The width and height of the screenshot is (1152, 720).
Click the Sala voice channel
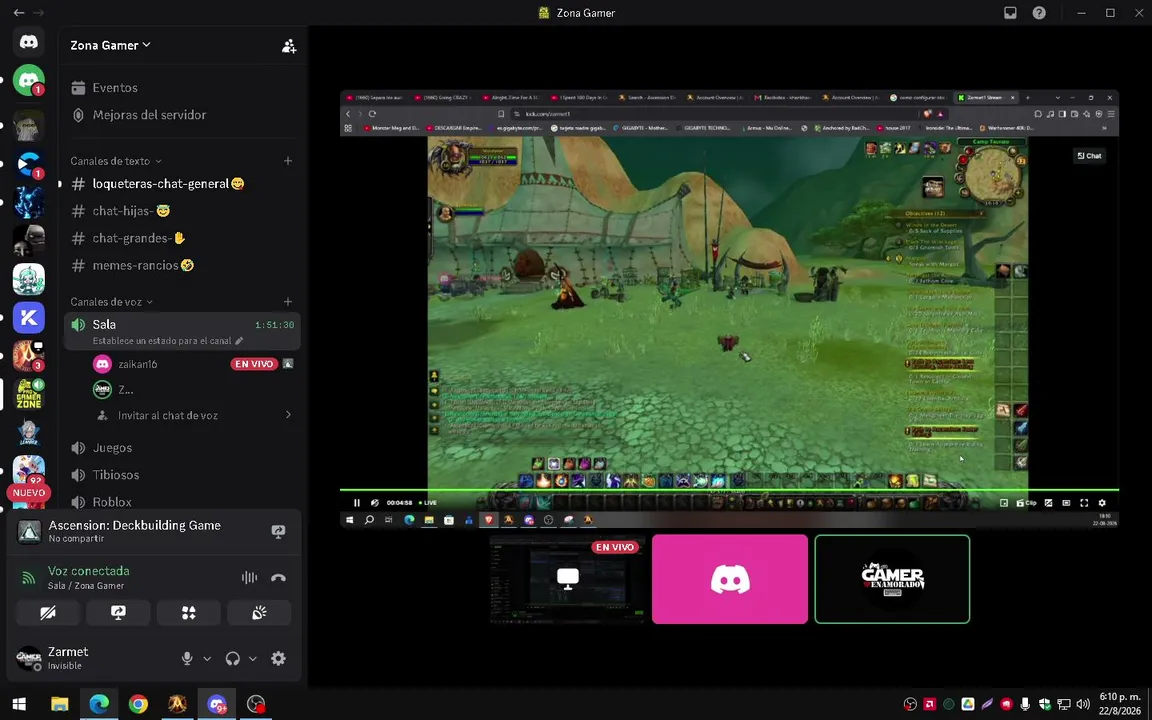pyautogui.click(x=182, y=331)
